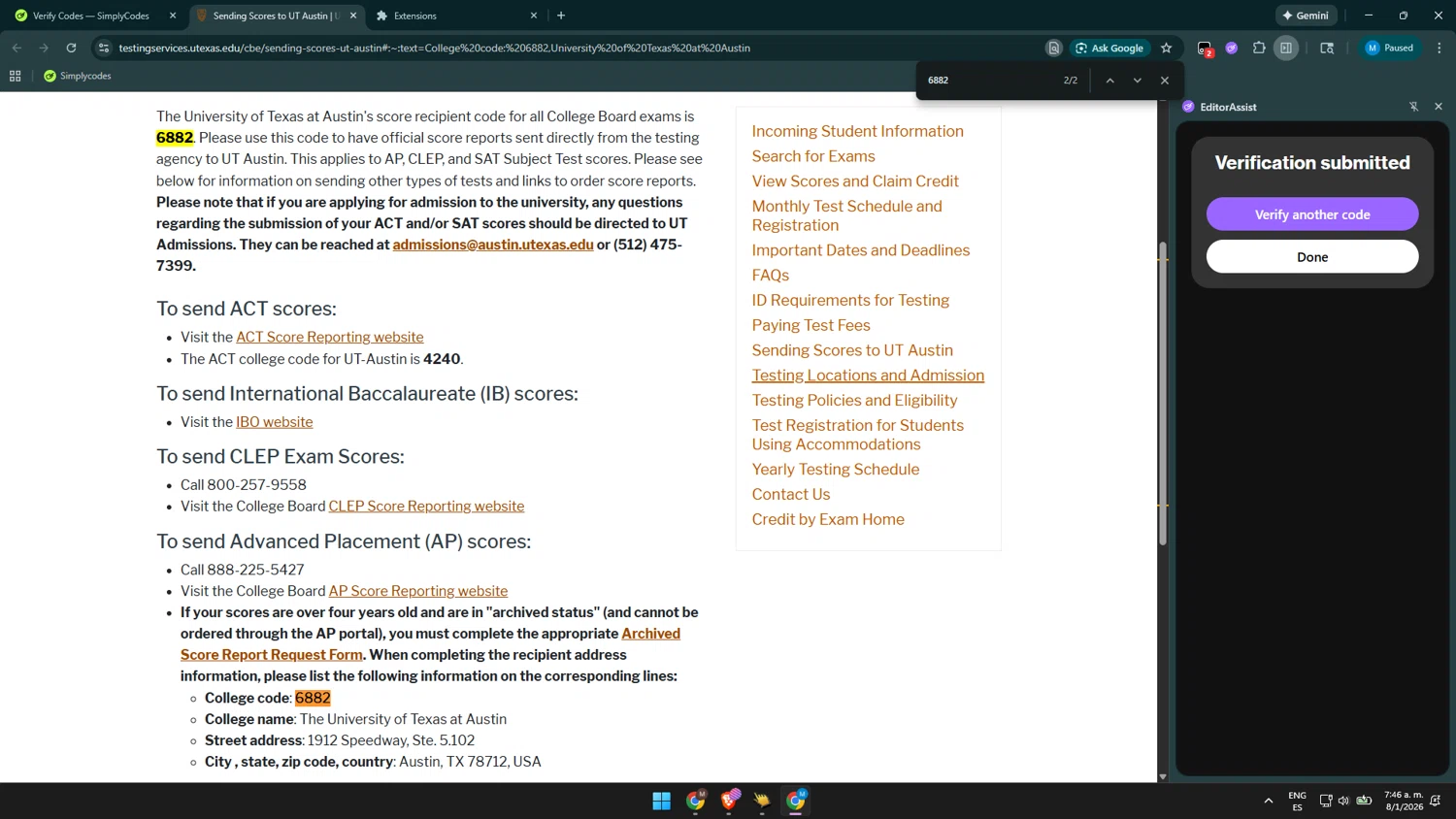
Task: Open the admissions@austin.utexas.edu email link
Action: (493, 245)
